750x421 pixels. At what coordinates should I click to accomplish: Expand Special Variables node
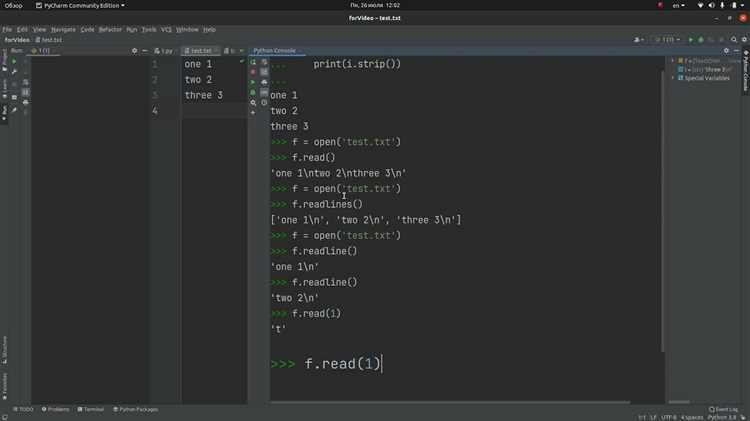click(673, 78)
